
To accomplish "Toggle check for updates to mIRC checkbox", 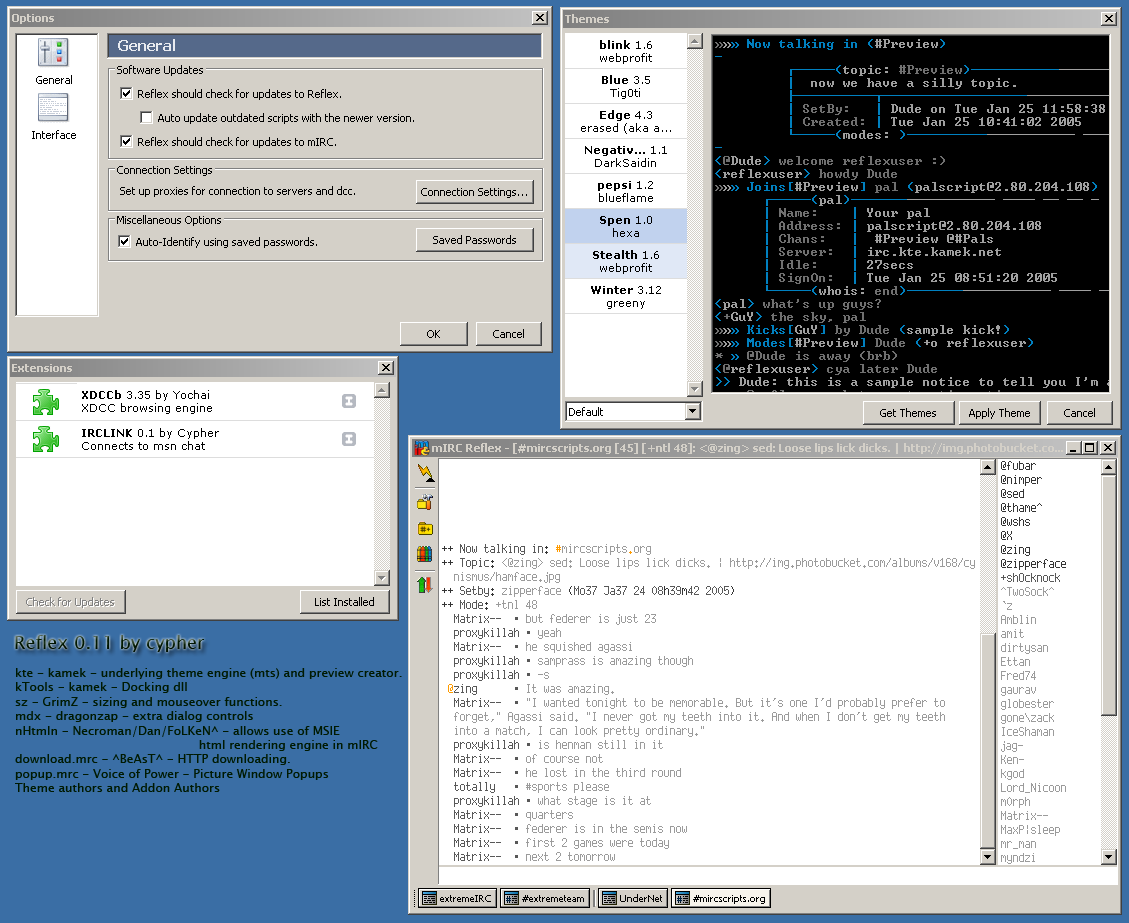I will 126,142.
